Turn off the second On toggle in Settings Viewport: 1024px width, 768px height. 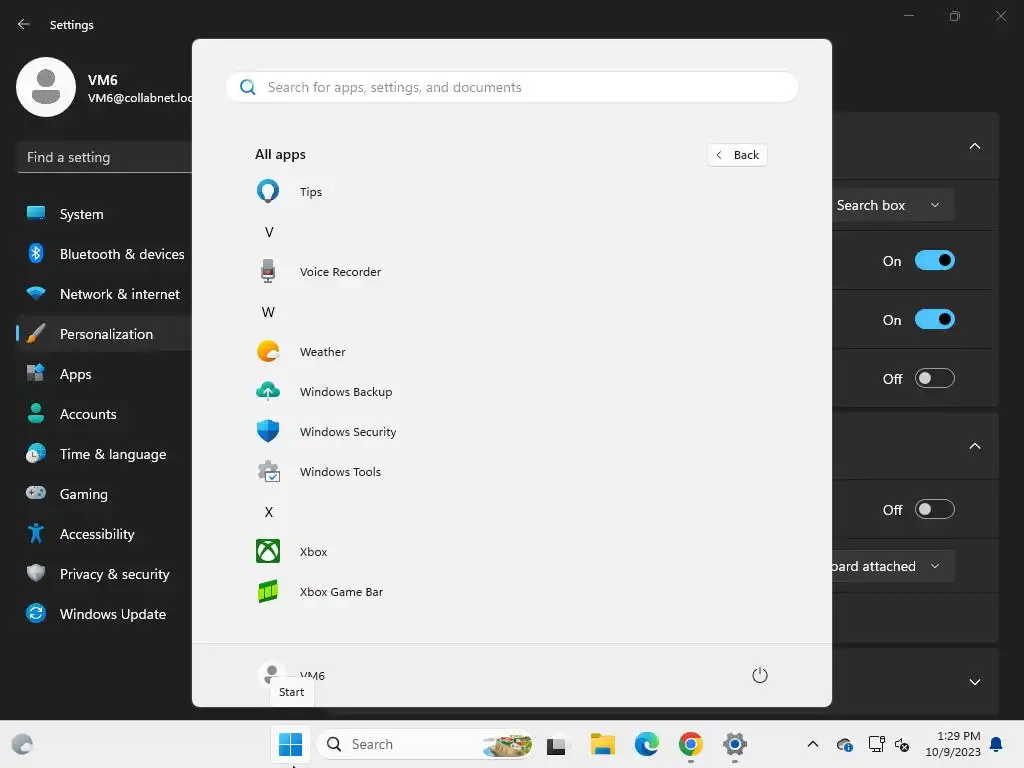pyautogui.click(x=935, y=319)
